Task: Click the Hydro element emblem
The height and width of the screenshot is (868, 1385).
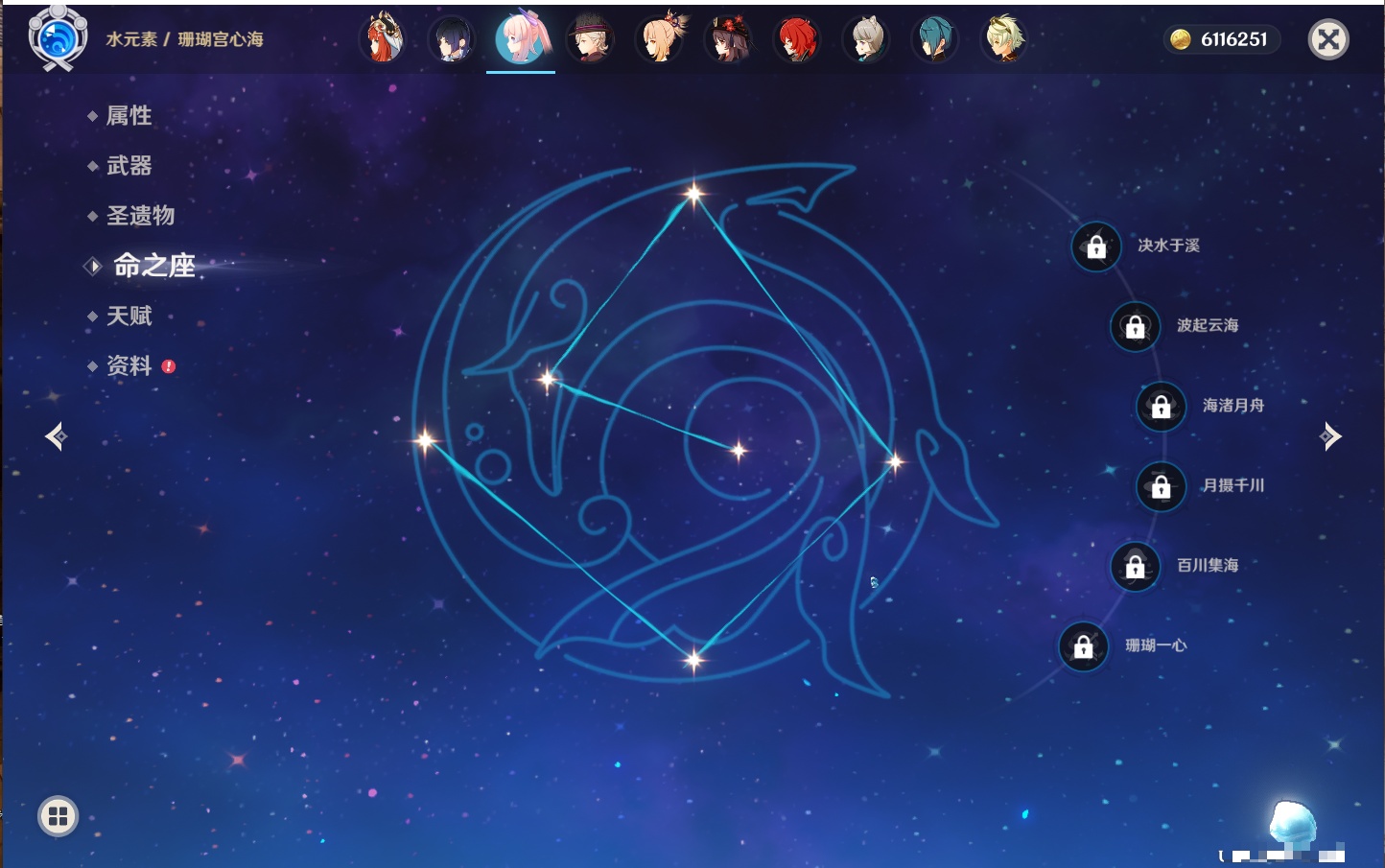Action: click(58, 38)
